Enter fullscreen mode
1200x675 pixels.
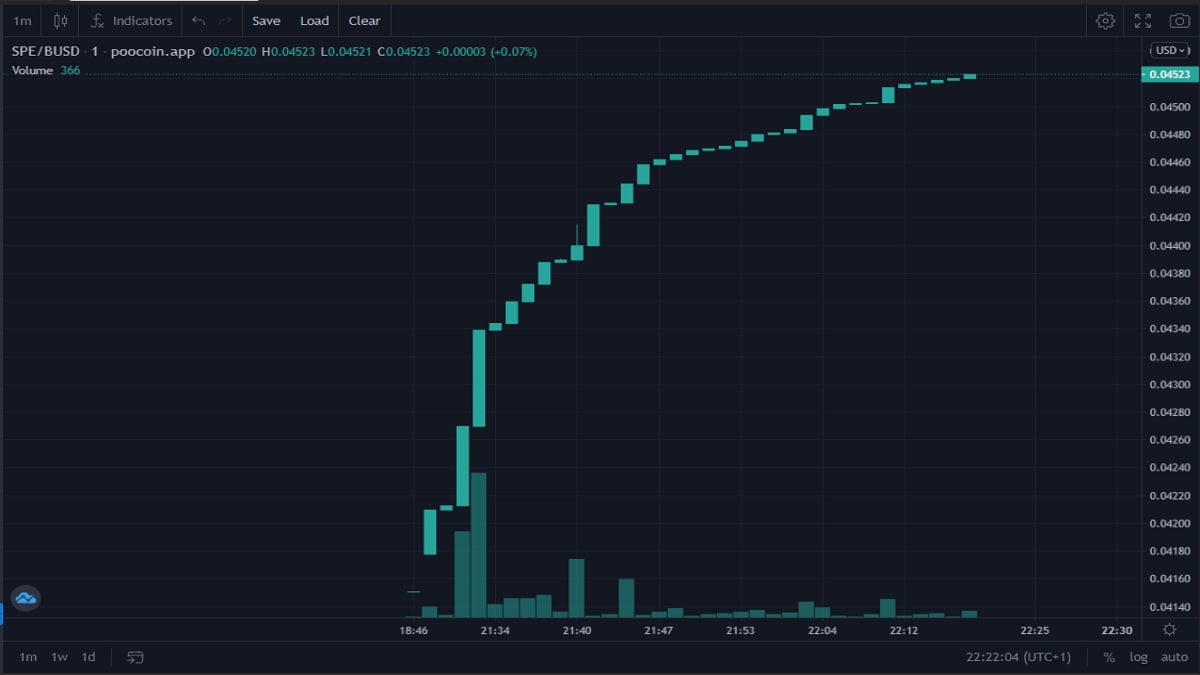point(1143,20)
